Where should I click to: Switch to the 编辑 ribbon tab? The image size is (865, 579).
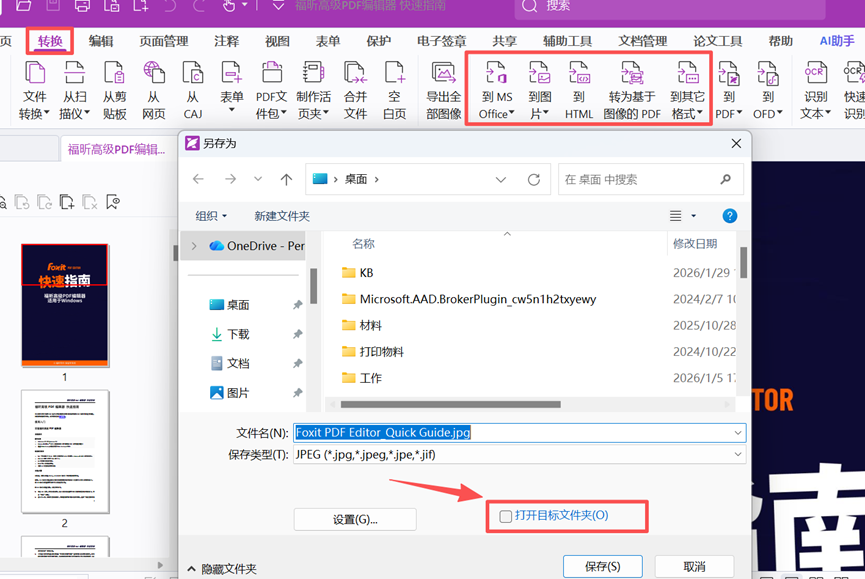tap(101, 41)
